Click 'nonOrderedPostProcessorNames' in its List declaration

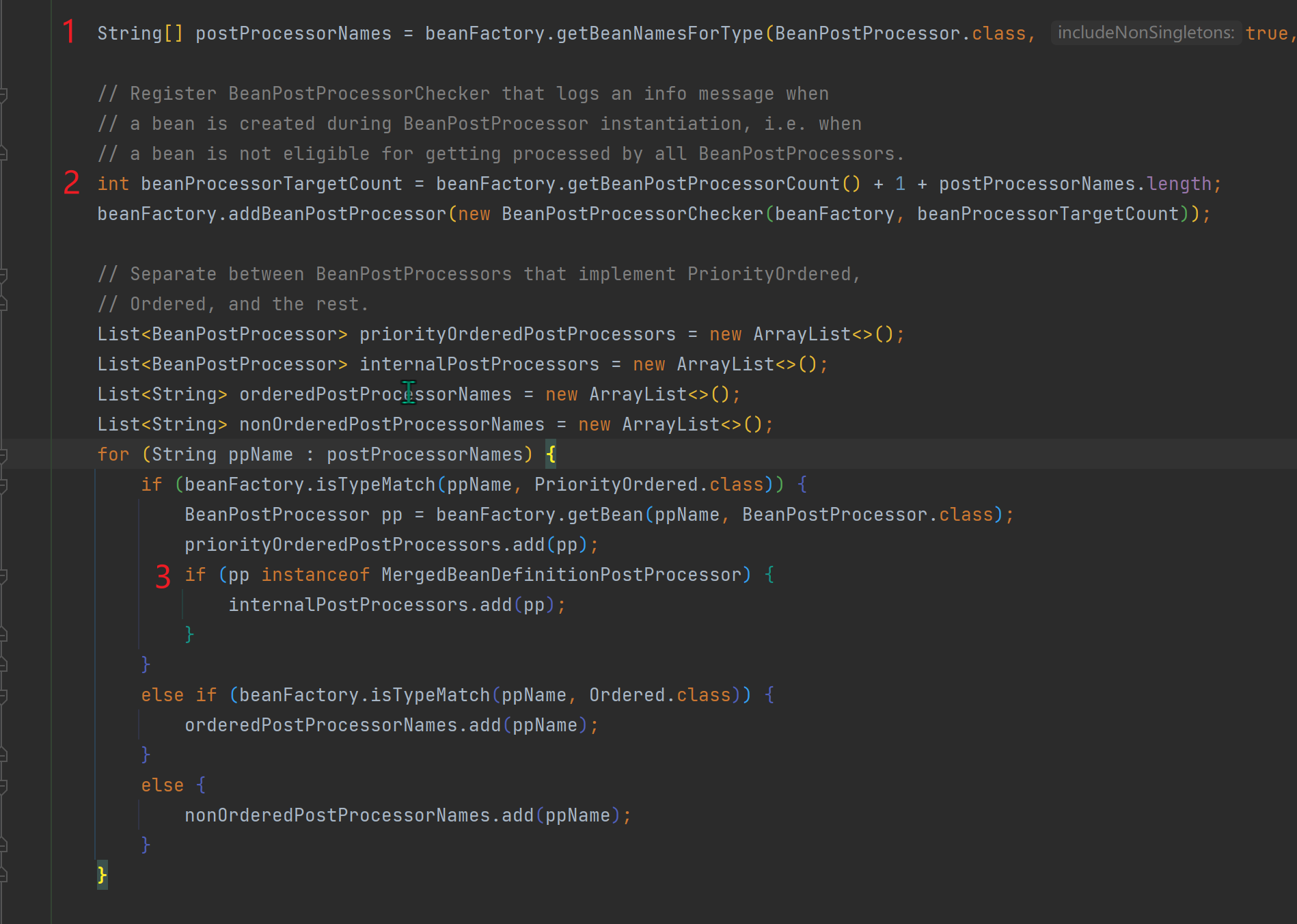click(x=392, y=424)
